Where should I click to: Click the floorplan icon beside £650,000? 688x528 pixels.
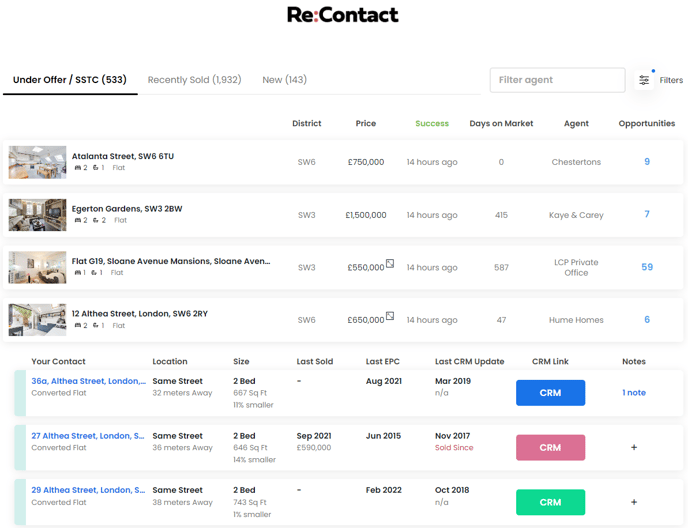point(390,316)
